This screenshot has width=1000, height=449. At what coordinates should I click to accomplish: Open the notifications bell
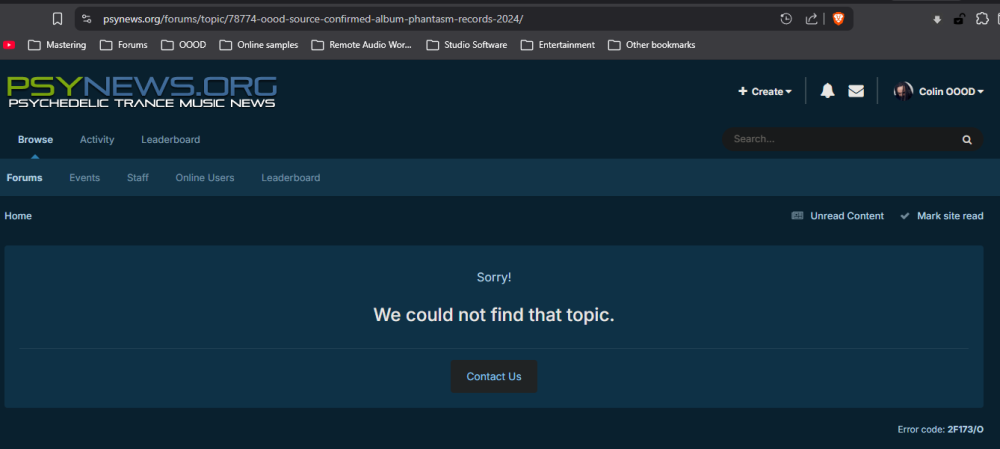click(827, 91)
